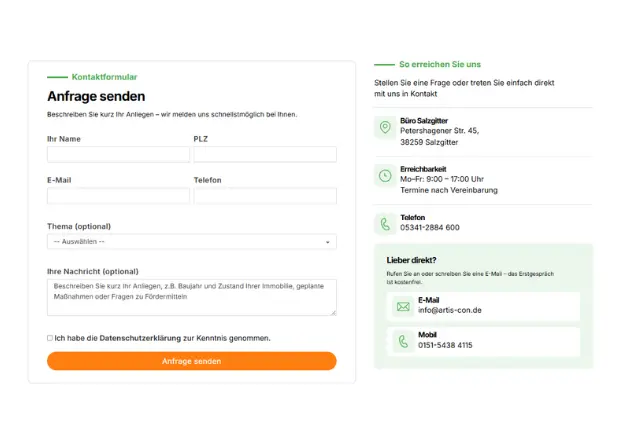Click the phone icon beside Telefon

click(384, 224)
